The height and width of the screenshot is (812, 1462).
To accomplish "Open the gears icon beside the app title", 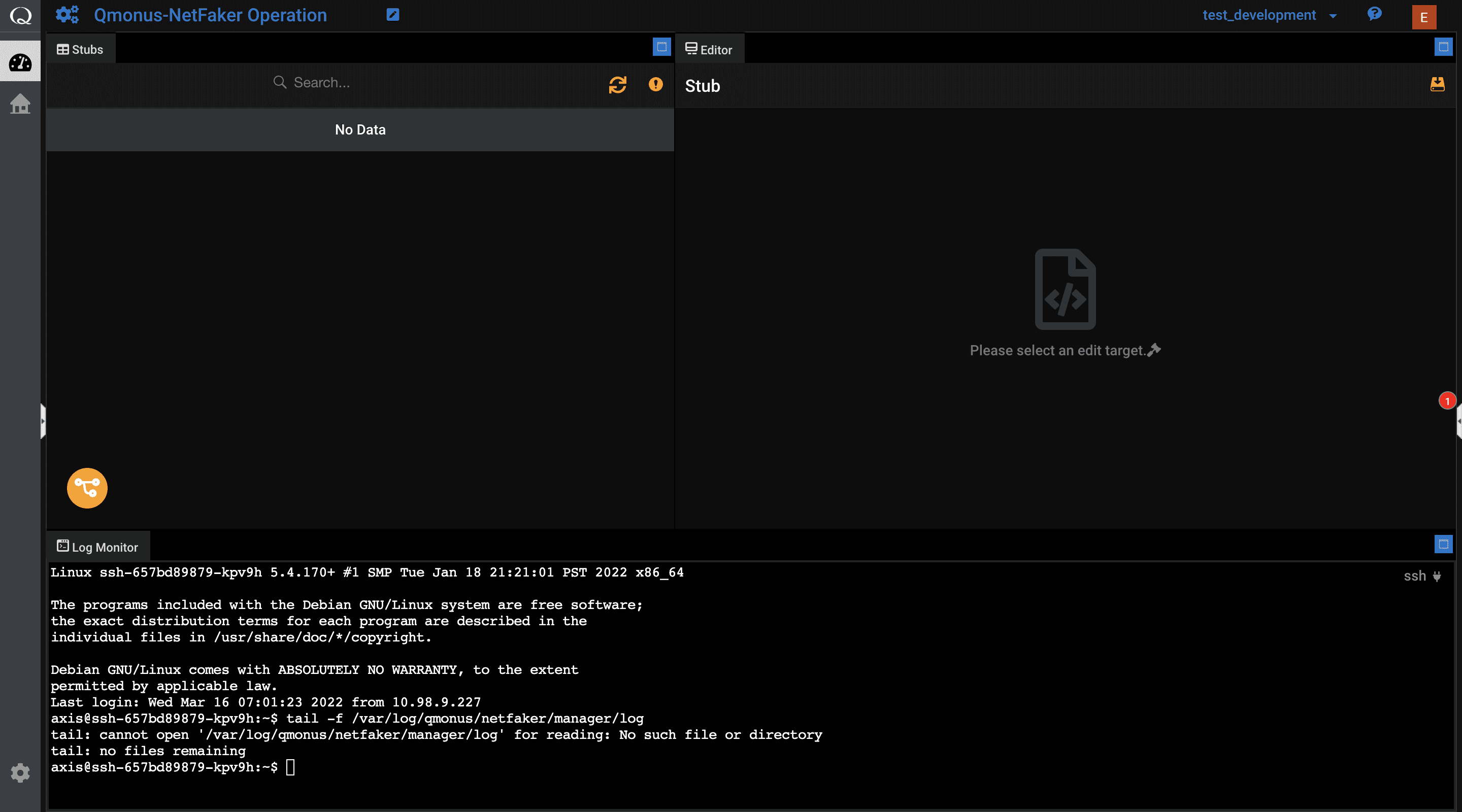I will pos(67,15).
